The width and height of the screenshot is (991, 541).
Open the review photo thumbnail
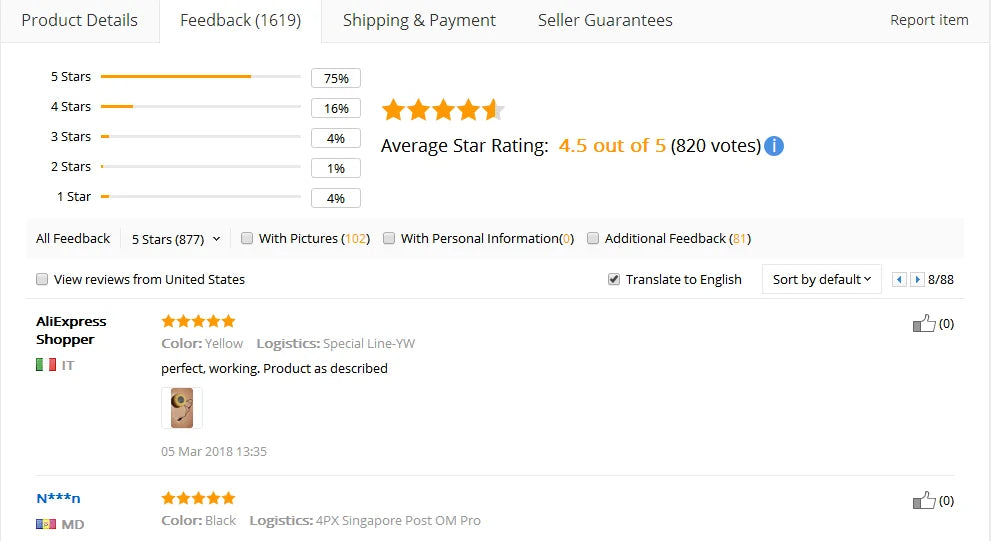[182, 408]
